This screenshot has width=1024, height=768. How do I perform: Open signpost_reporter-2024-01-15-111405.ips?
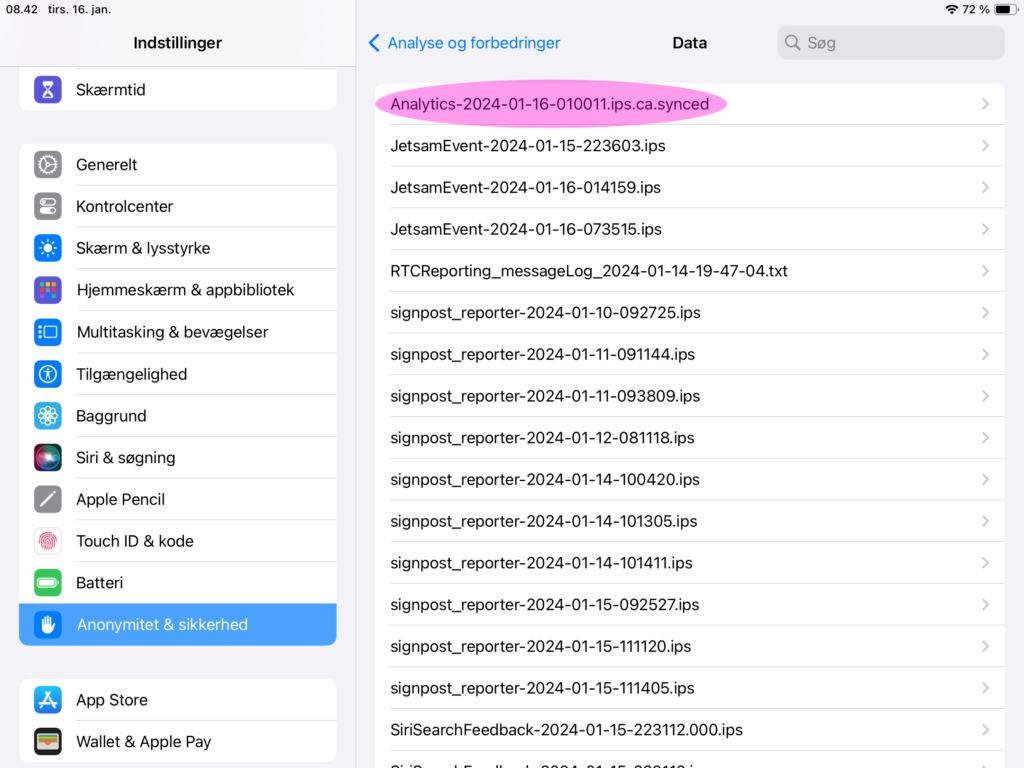tap(690, 688)
